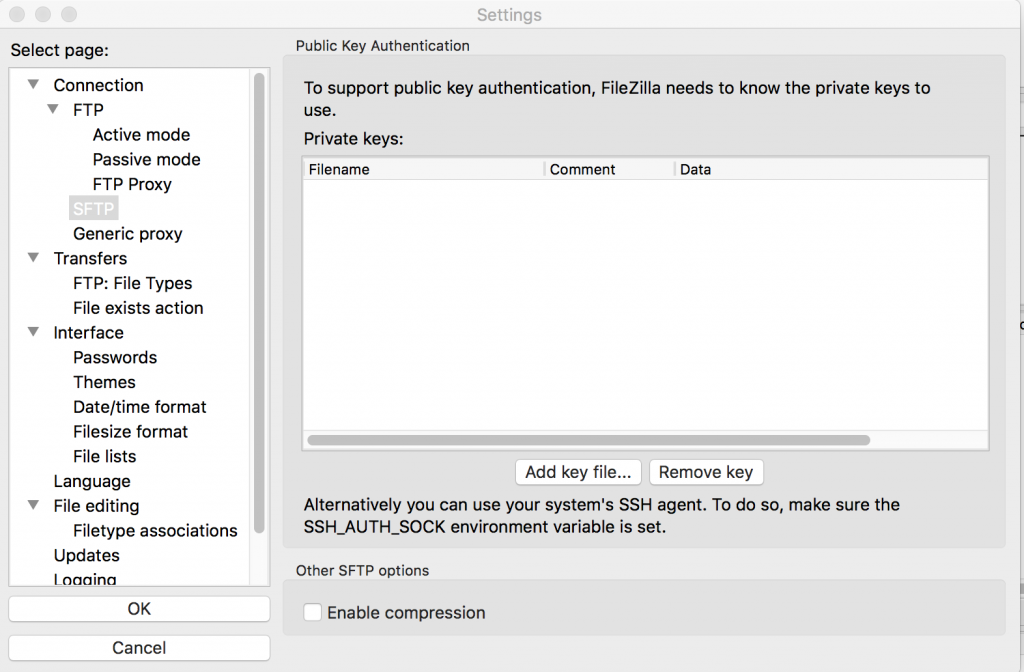Collapse the FTP subtree arrow

pos(53,110)
